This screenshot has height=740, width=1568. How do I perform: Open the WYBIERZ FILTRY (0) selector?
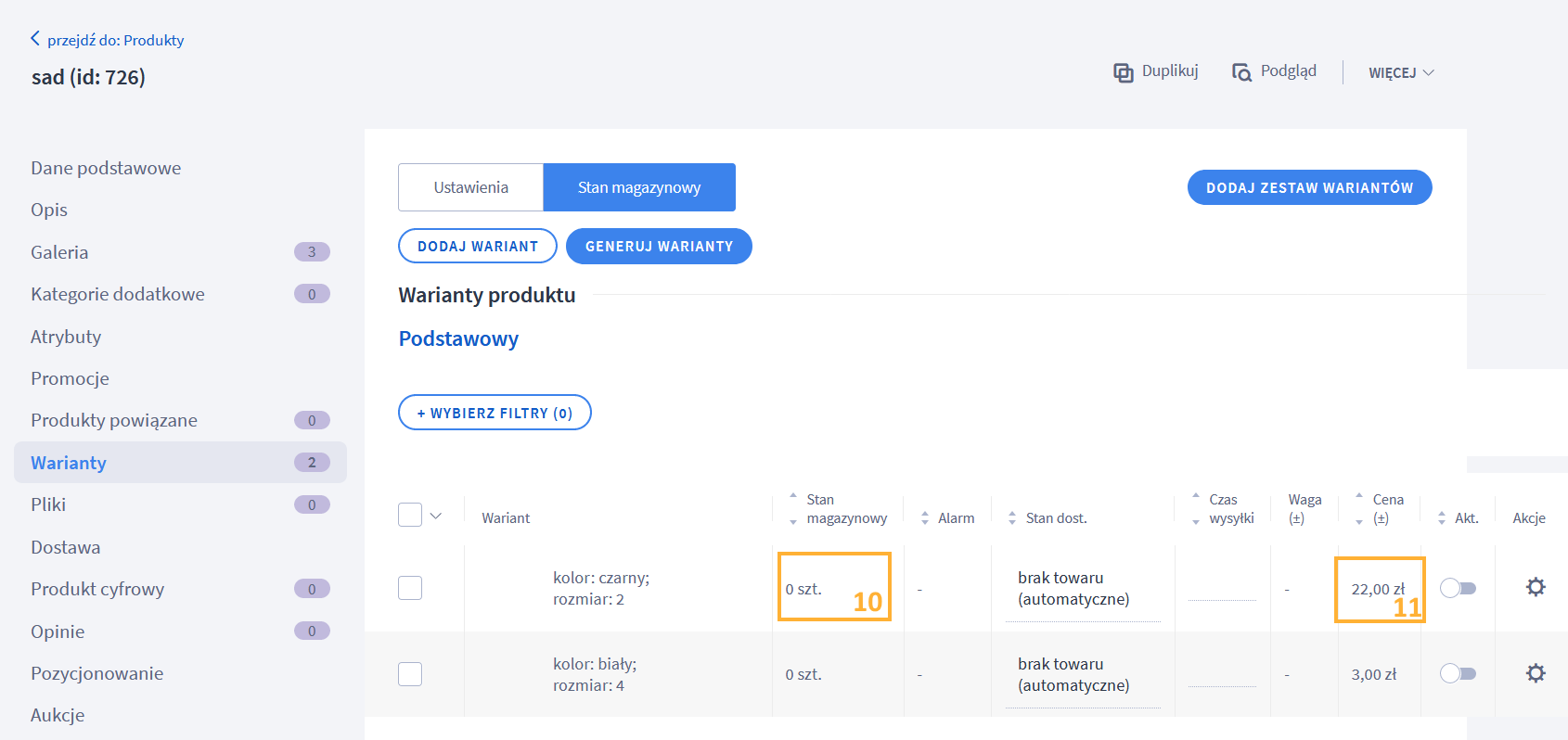[495, 413]
